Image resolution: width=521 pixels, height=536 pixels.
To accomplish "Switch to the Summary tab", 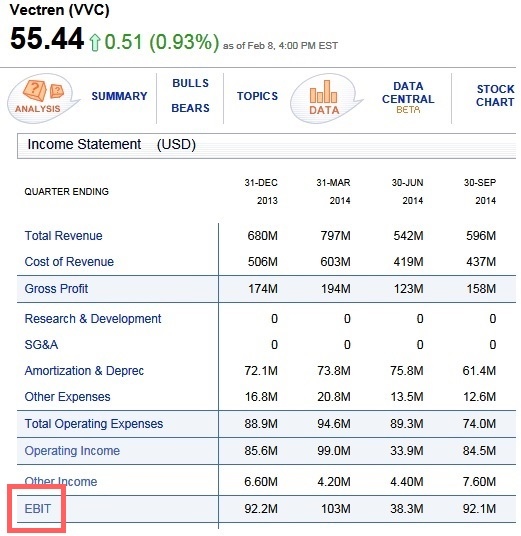I will click(119, 96).
